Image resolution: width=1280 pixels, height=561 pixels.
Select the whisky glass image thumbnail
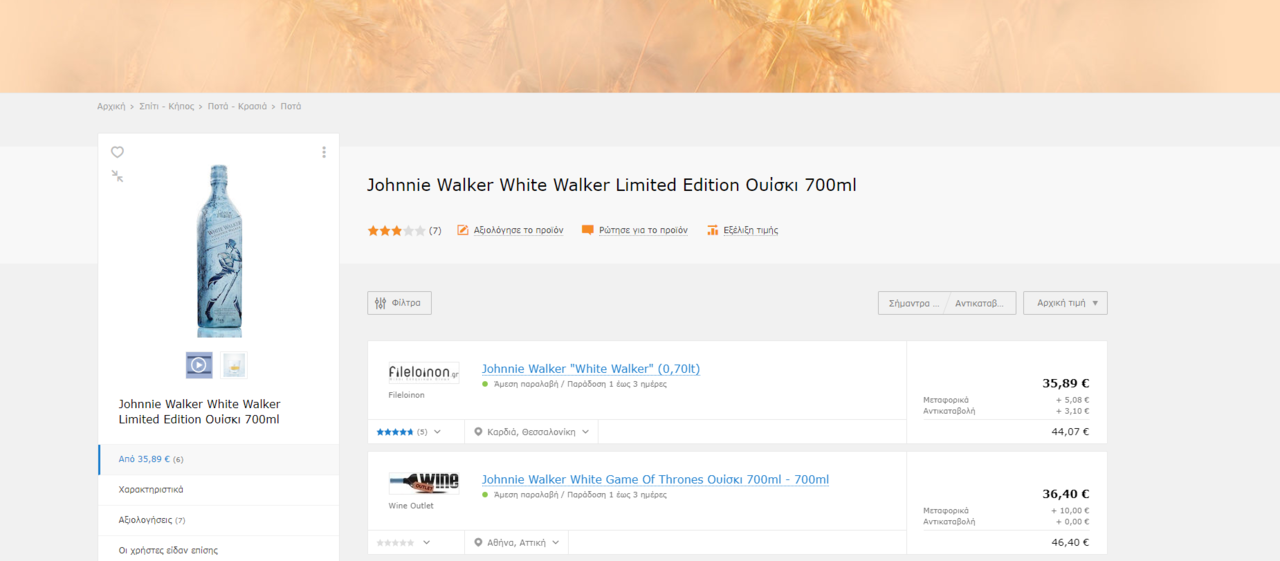pos(234,365)
